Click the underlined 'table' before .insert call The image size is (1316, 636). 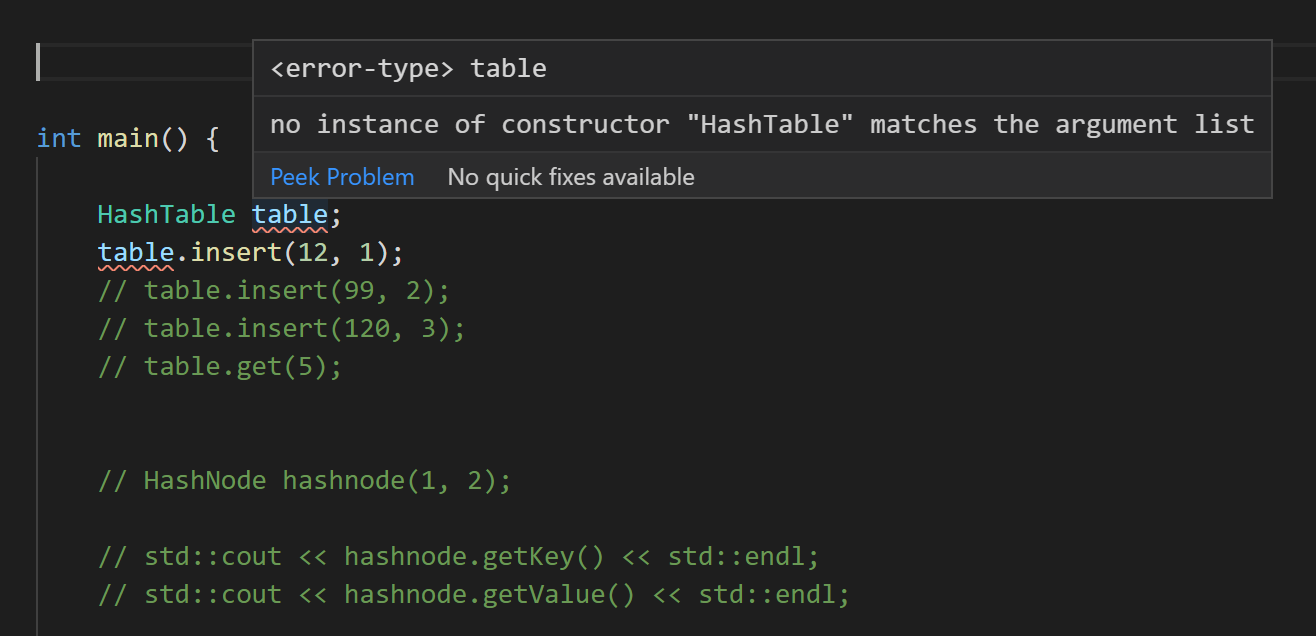pos(135,252)
